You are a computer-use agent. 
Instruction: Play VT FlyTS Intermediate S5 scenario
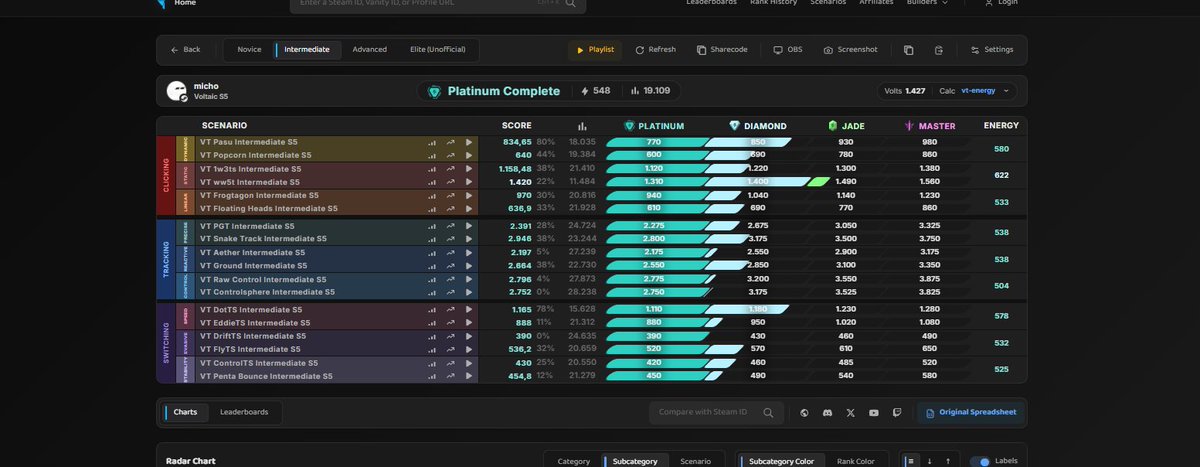click(x=469, y=349)
